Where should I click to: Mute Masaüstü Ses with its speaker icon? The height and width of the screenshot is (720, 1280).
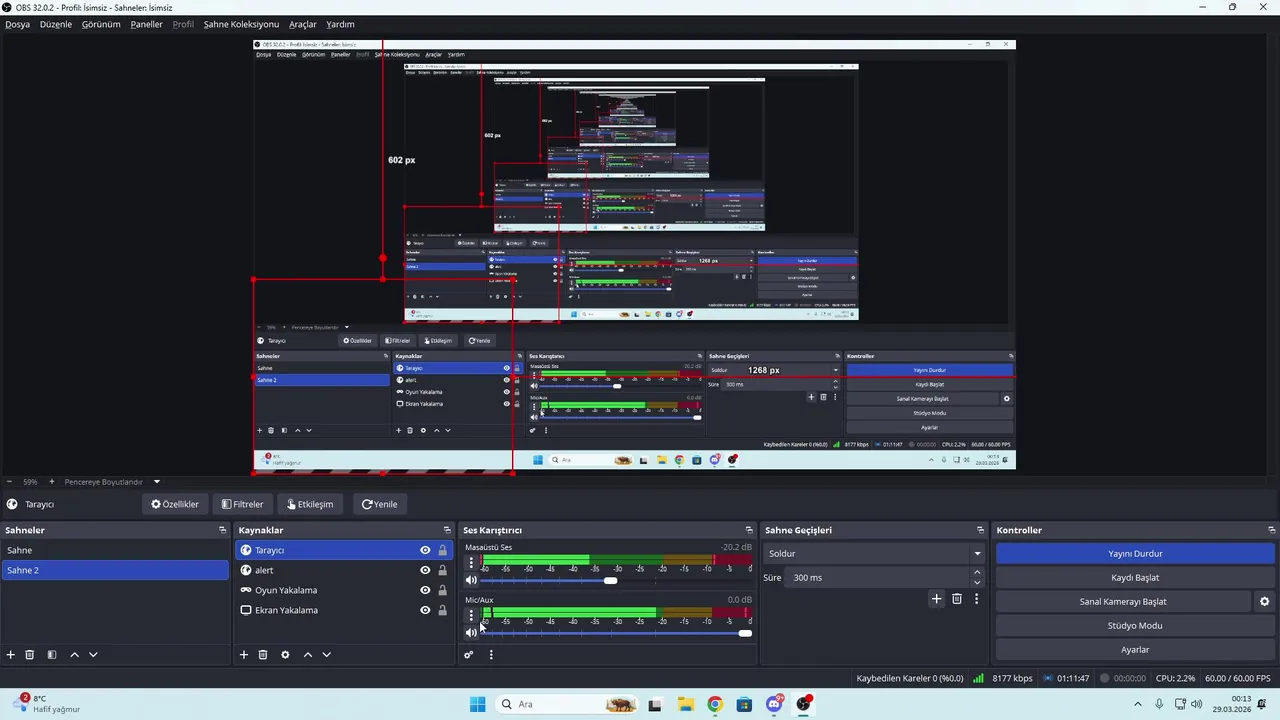point(471,580)
